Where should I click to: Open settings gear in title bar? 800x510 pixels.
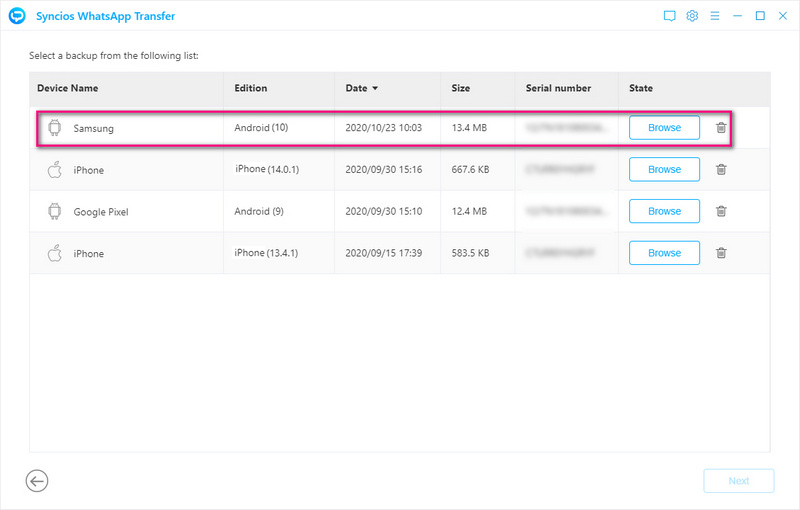692,16
